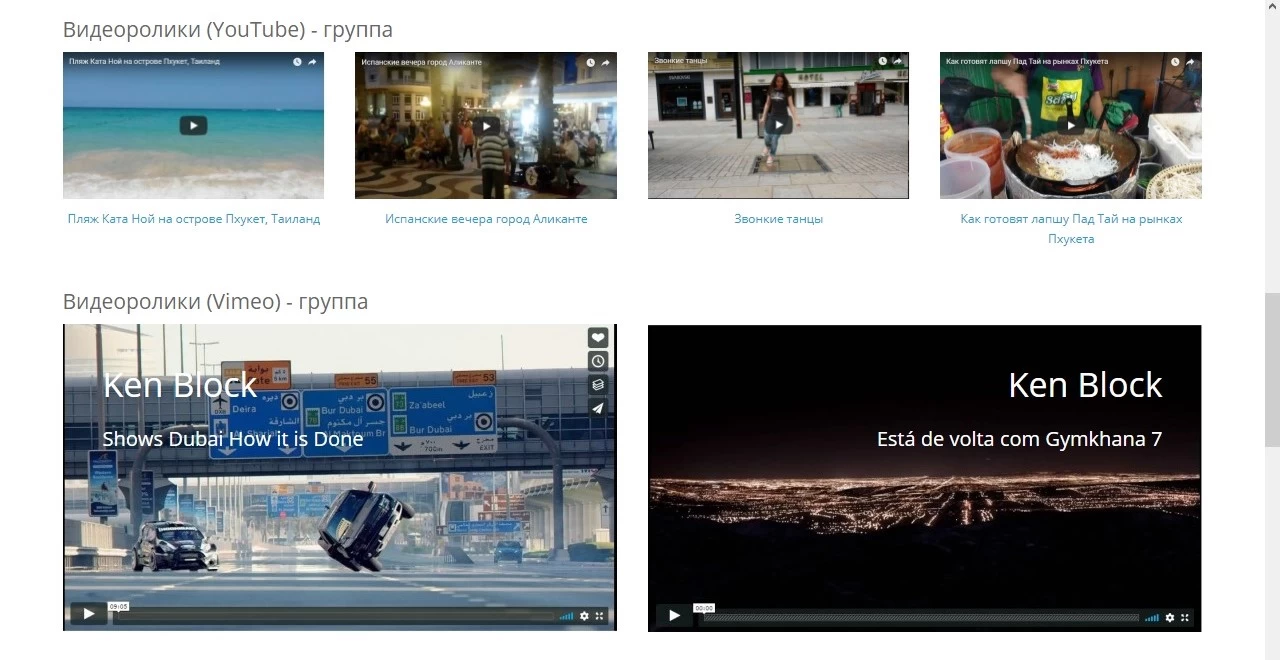Seek in Gymkhana 7 video progress bar
Viewport: 1281px width, 660px height.
[x=919, y=618]
